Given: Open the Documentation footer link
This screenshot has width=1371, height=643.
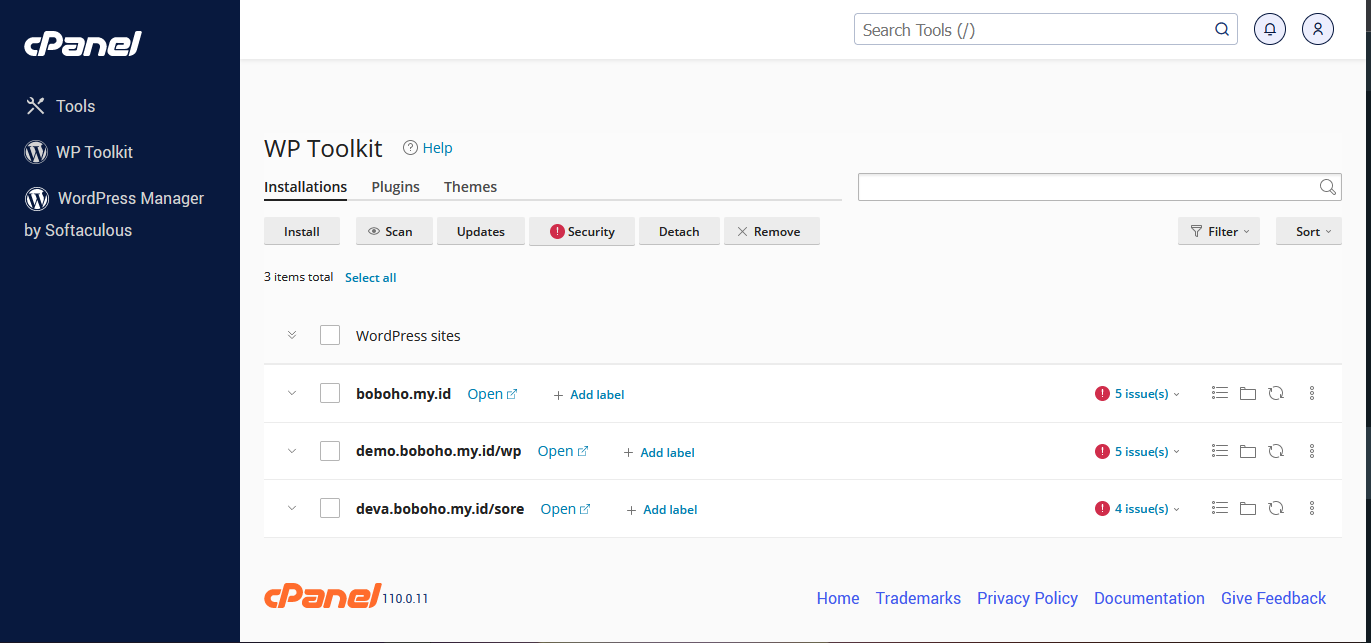Looking at the screenshot, I should coord(1149,598).
